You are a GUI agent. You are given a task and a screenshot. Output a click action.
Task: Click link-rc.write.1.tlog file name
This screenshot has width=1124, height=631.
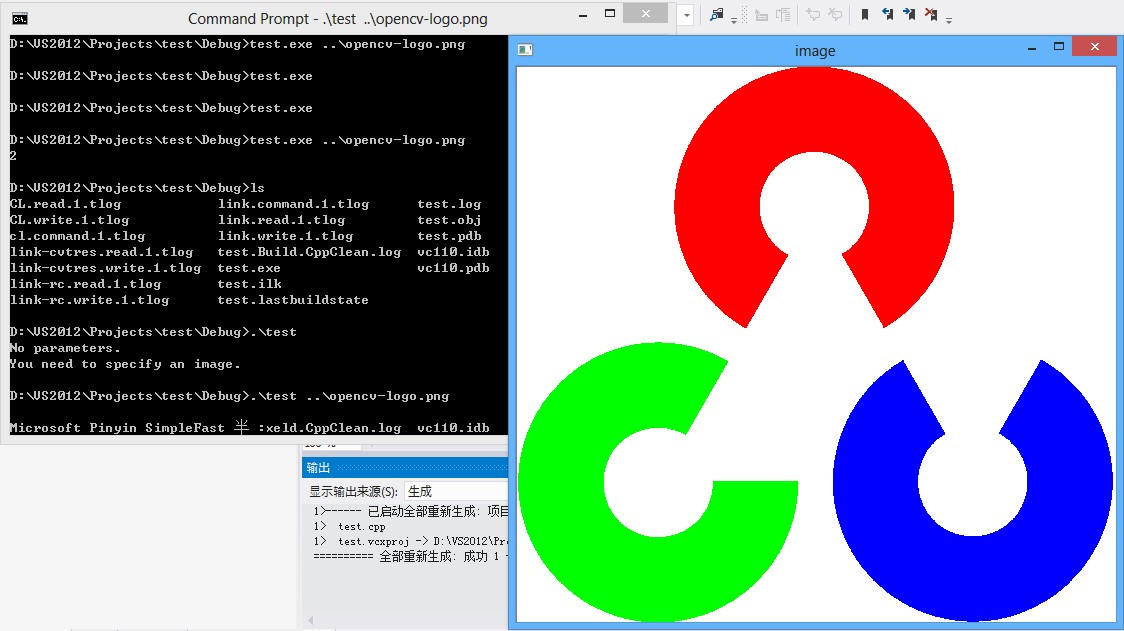90,300
